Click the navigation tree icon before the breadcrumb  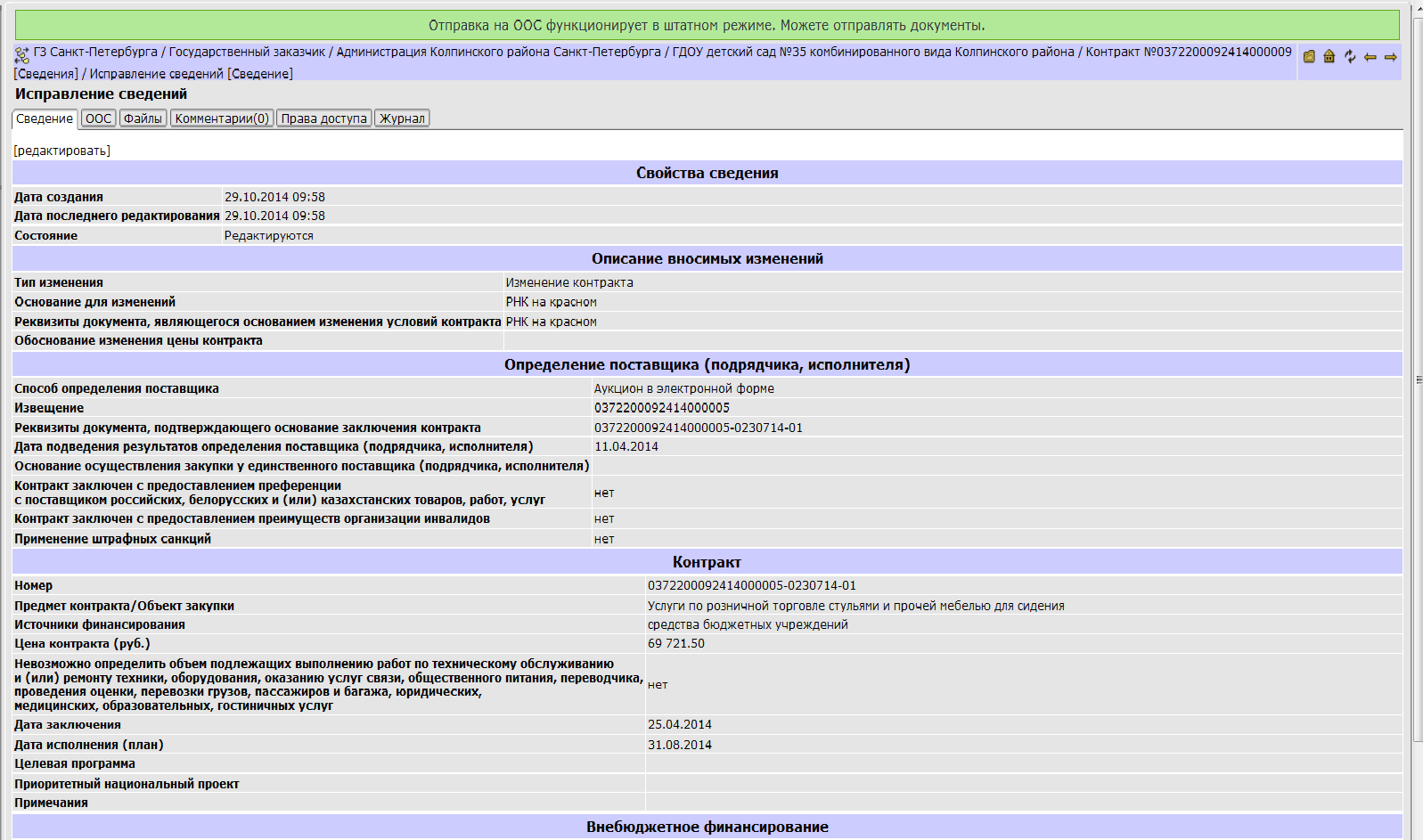(x=22, y=54)
